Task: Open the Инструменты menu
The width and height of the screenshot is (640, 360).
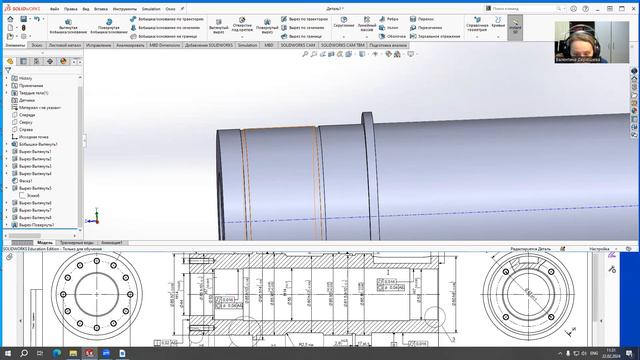Action: (x=125, y=9)
